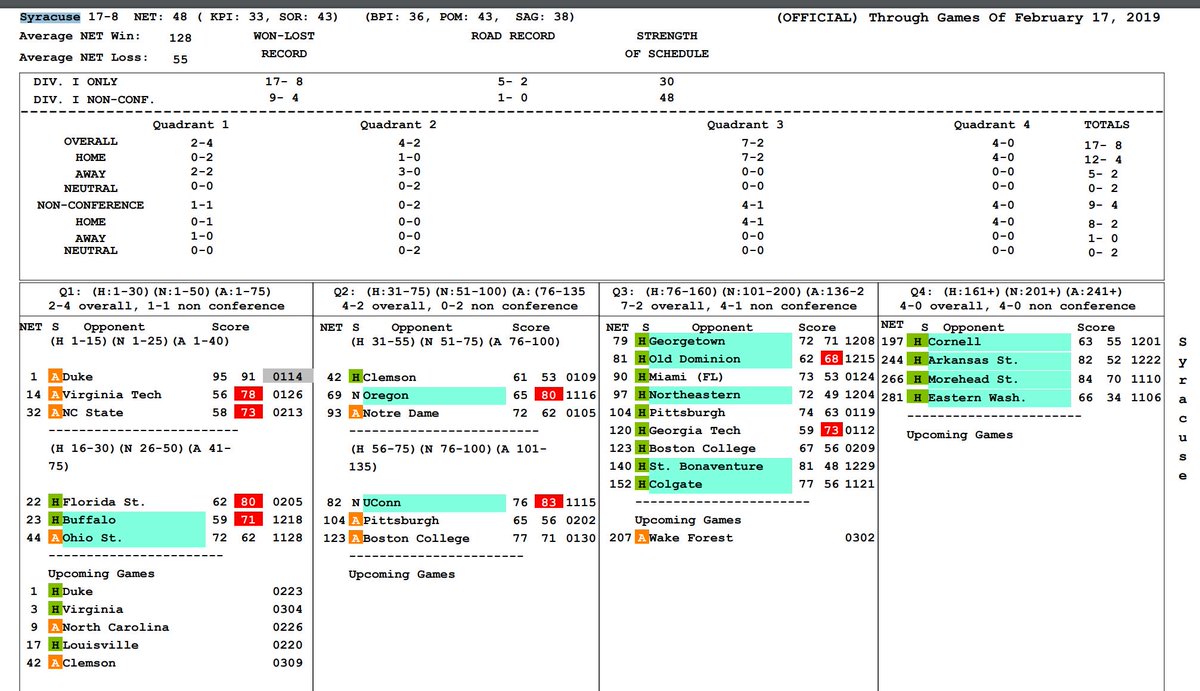Select the Quadrant 4 column heading
The height and width of the screenshot is (691, 1200).
(991, 125)
